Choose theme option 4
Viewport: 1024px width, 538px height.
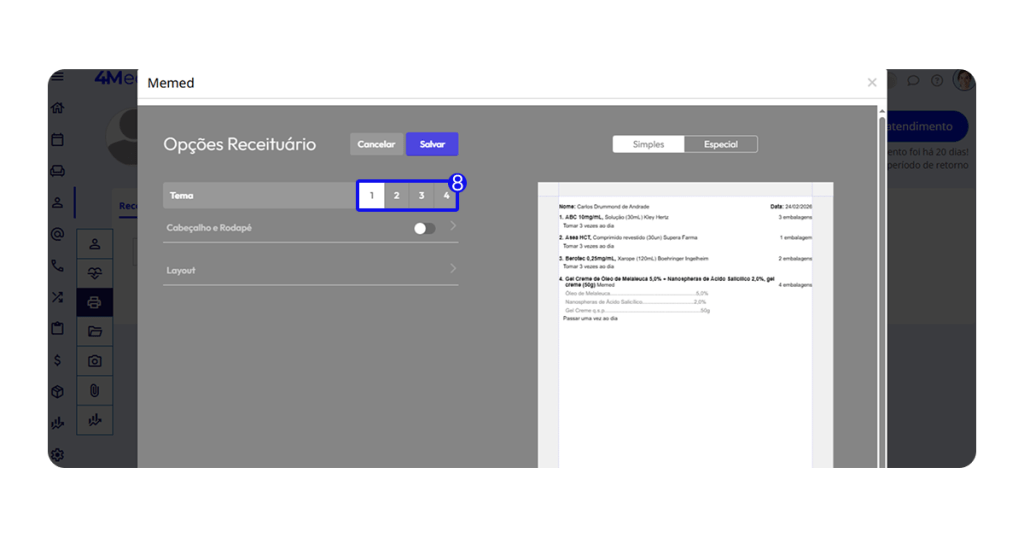446,195
